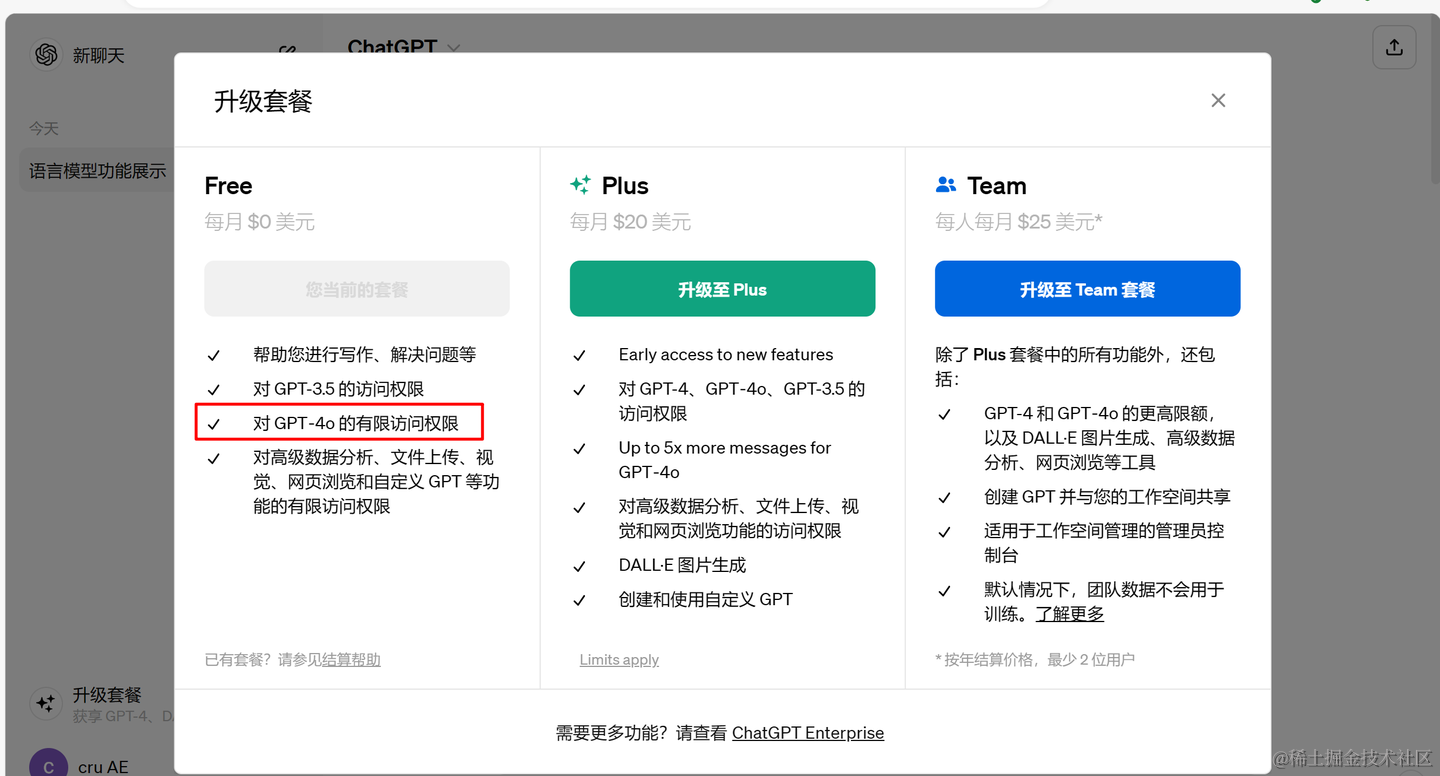The image size is (1440, 776).
Task: Click the Up to 5x more messages text
Action: pyautogui.click(x=725, y=460)
